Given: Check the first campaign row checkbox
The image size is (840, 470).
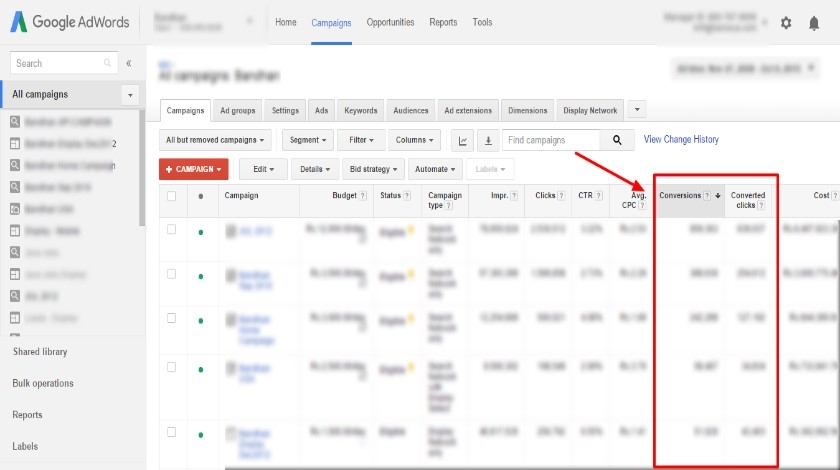Looking at the screenshot, I should click(x=172, y=230).
